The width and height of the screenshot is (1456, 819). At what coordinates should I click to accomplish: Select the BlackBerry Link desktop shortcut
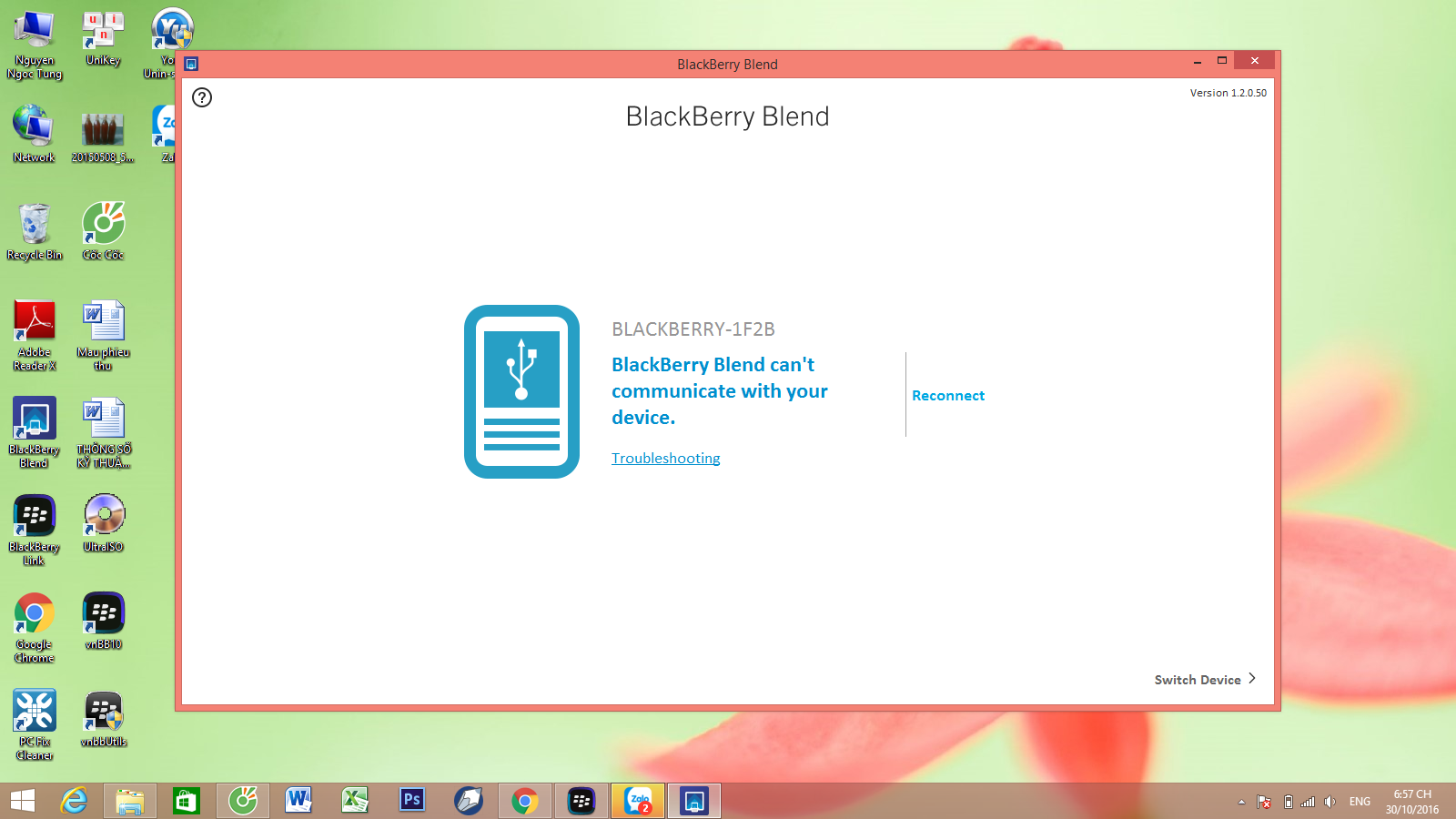35,530
